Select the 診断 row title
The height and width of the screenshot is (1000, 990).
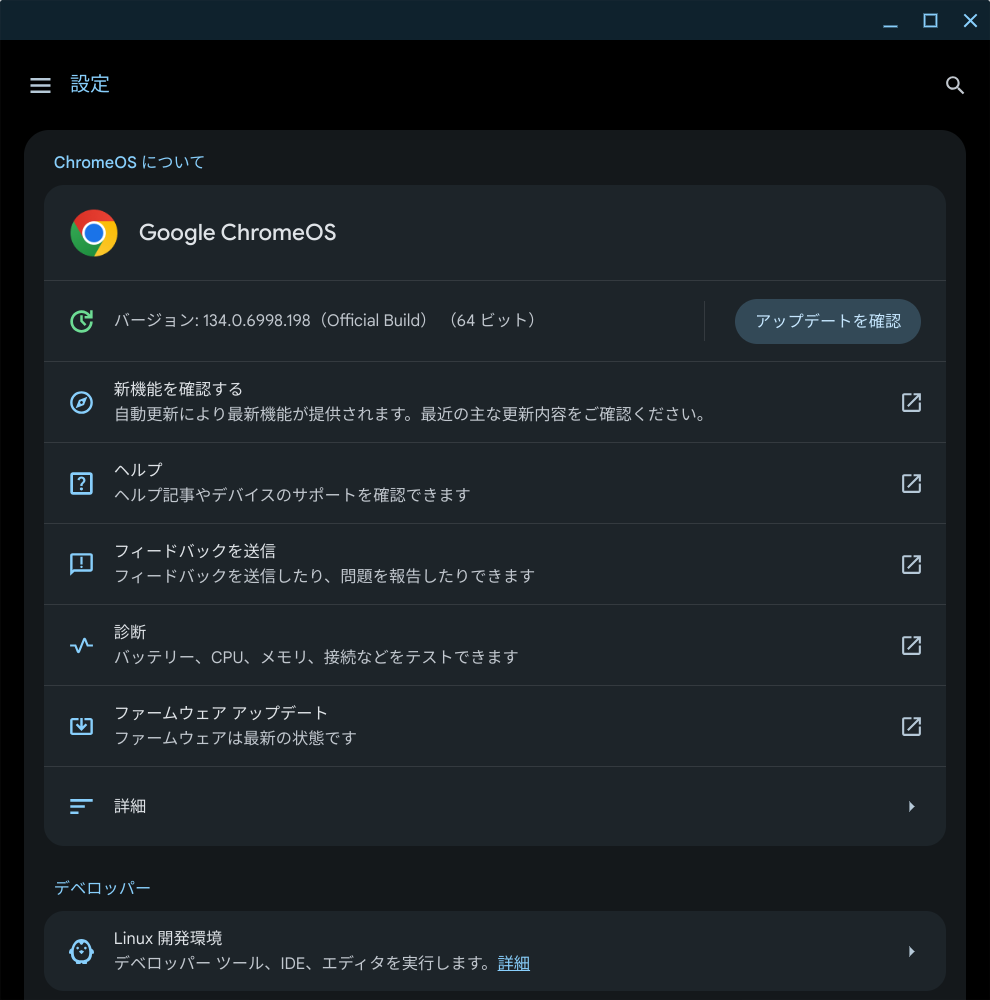(130, 632)
